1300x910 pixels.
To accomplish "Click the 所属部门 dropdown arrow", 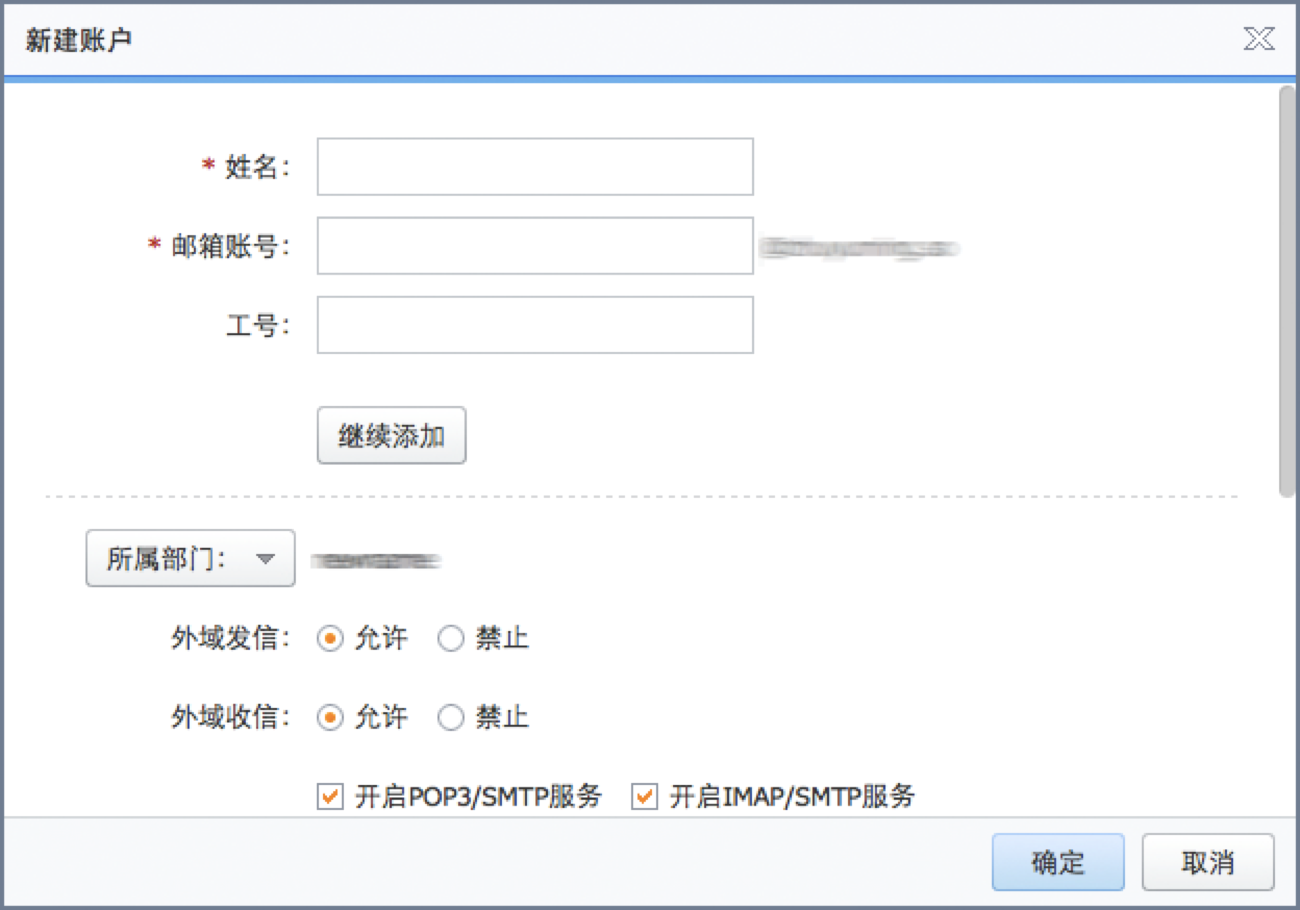I will tap(266, 558).
